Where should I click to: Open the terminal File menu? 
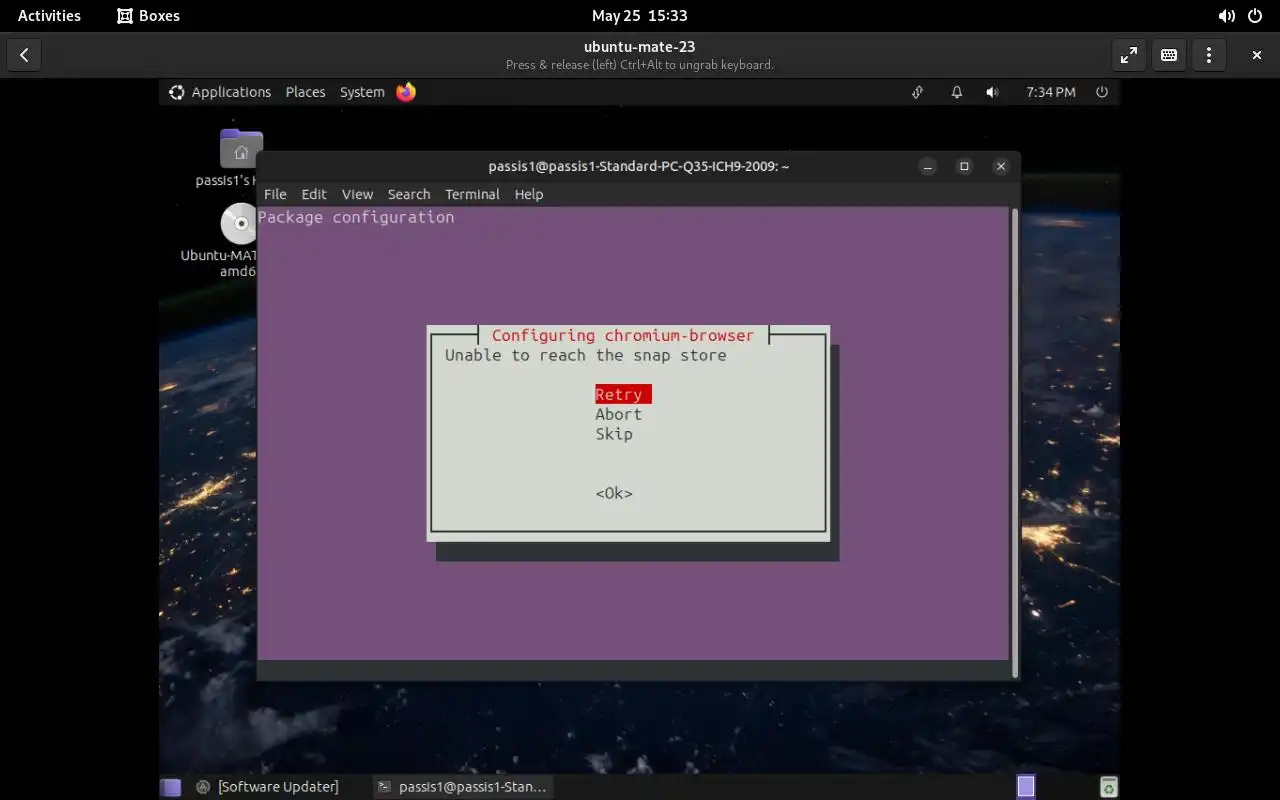click(x=275, y=194)
